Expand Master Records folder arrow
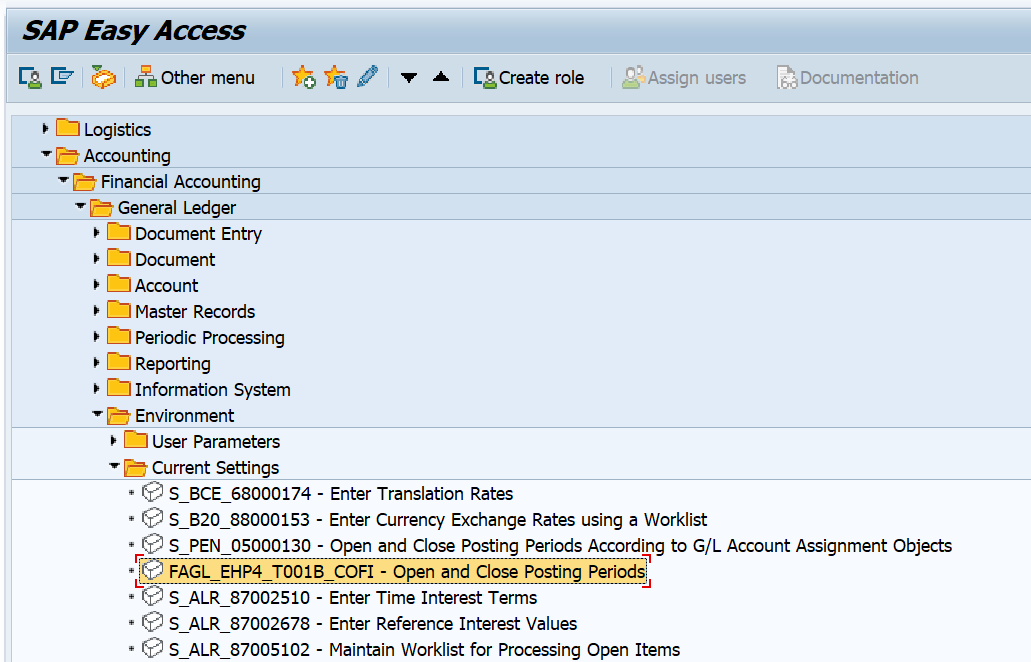Viewport: 1031px width, 662px height. pyautogui.click(x=96, y=310)
